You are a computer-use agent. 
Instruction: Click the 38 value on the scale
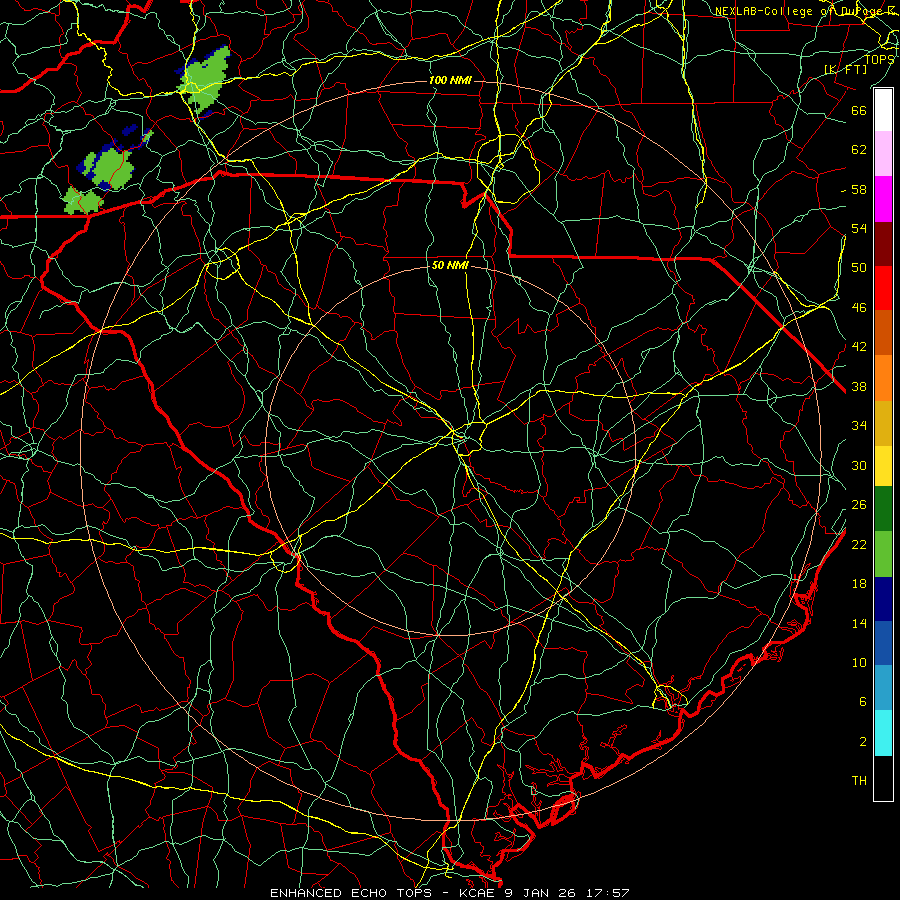pos(859,387)
